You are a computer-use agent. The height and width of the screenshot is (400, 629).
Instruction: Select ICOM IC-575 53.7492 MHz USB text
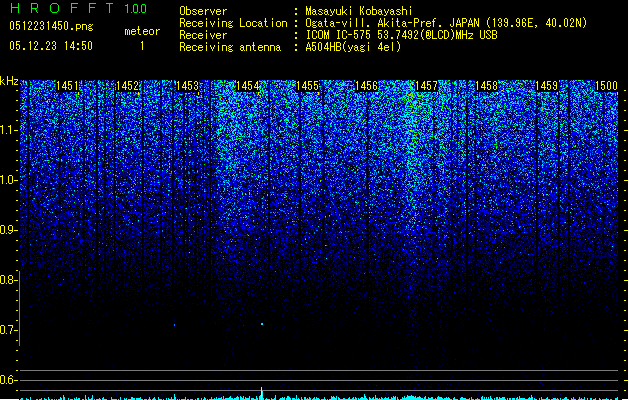402,35
